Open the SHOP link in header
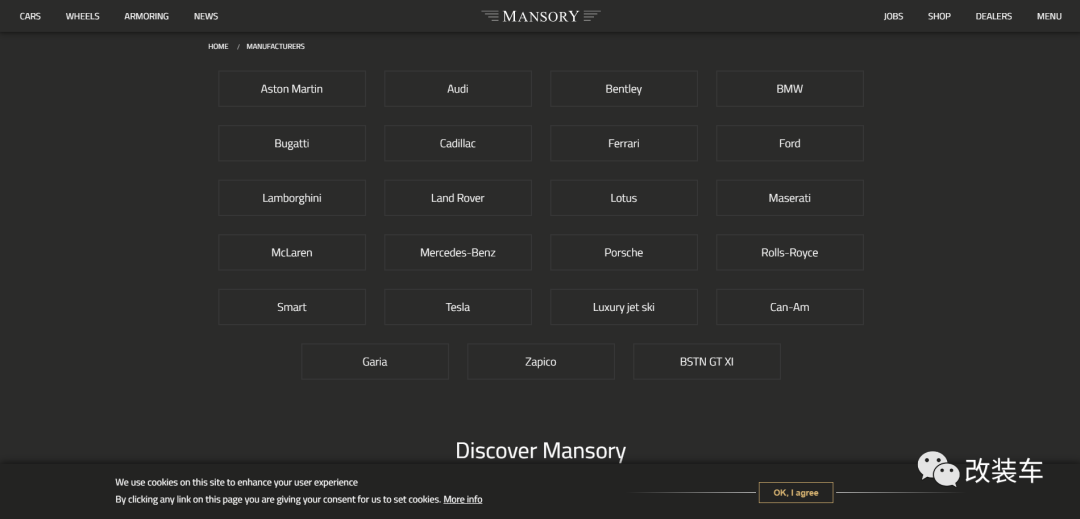Image resolution: width=1080 pixels, height=519 pixels. pyautogui.click(x=939, y=17)
